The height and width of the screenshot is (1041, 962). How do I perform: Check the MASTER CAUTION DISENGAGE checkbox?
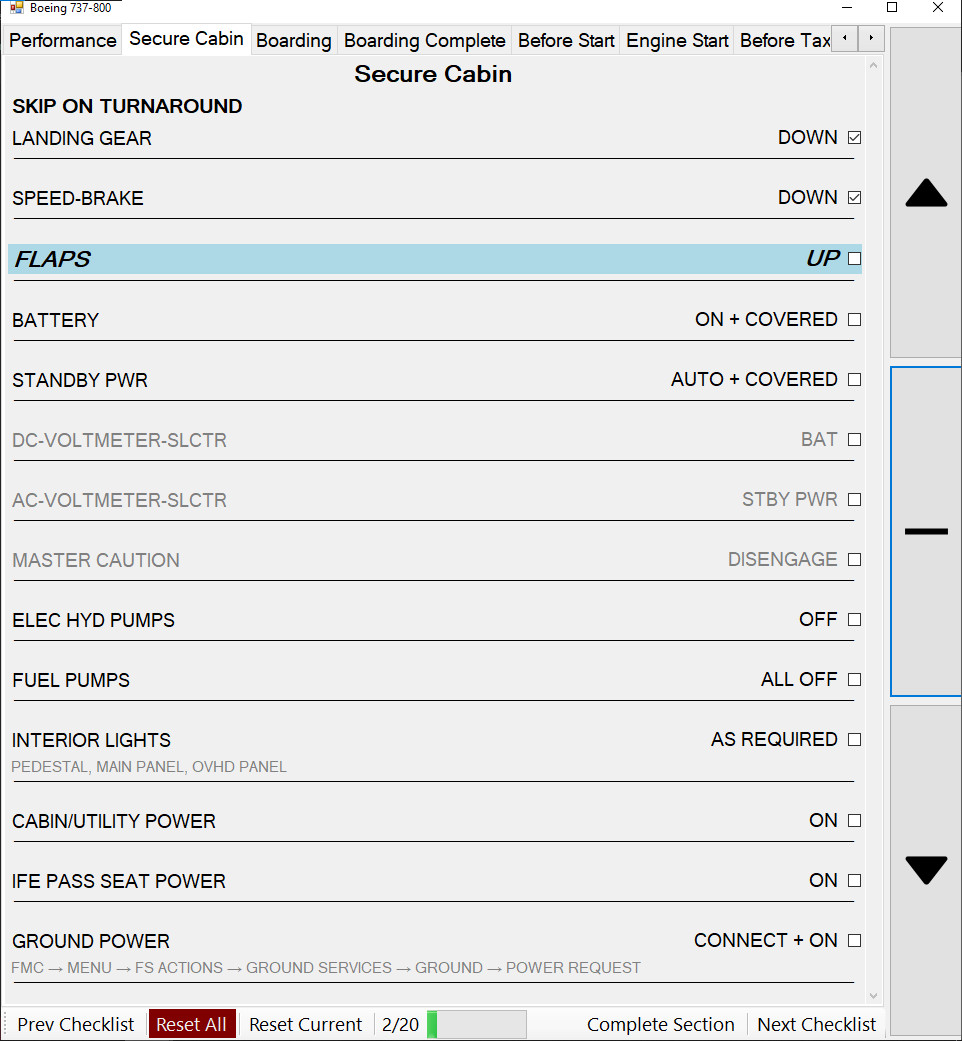[853, 559]
